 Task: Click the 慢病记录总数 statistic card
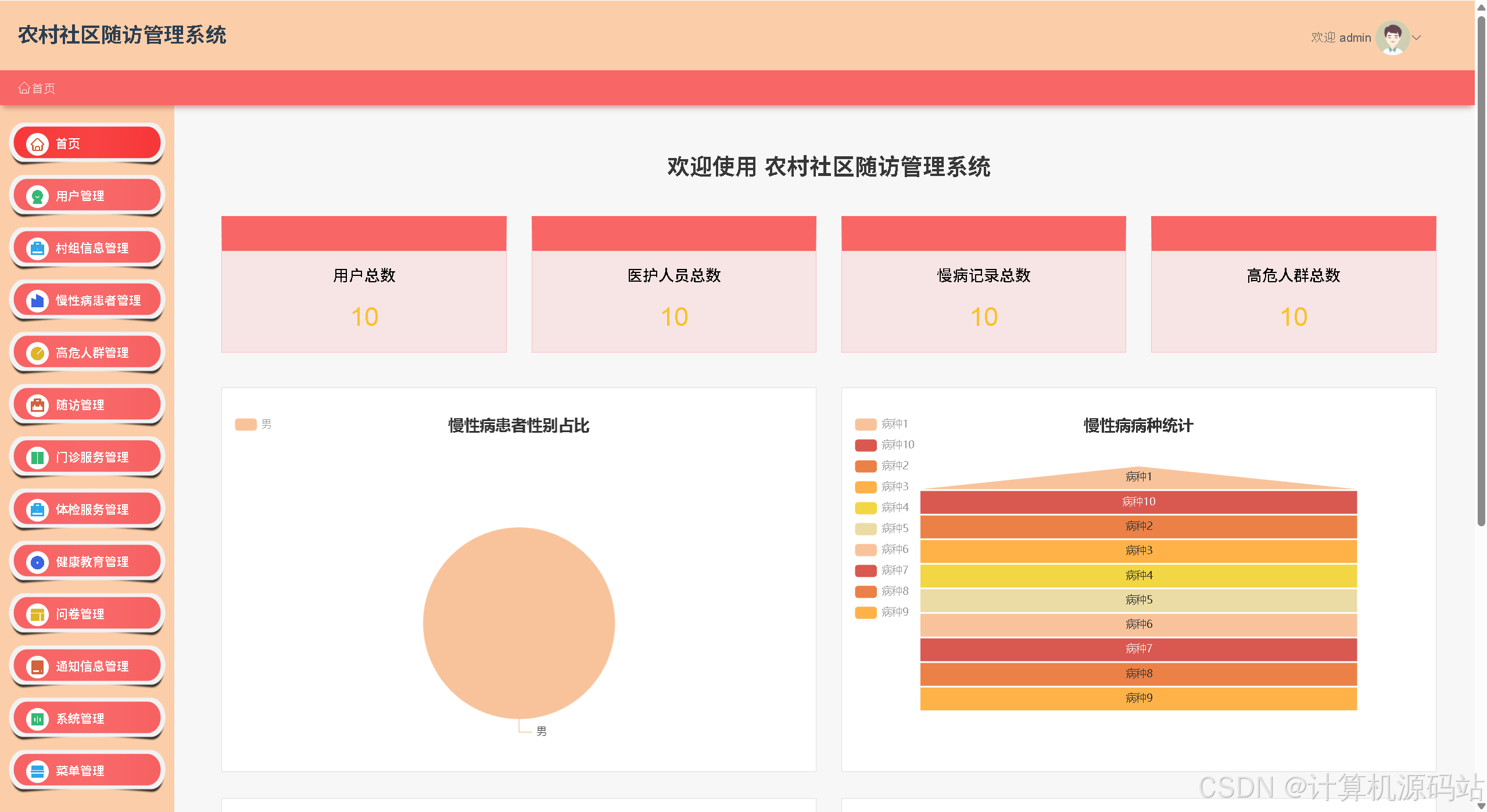983,284
